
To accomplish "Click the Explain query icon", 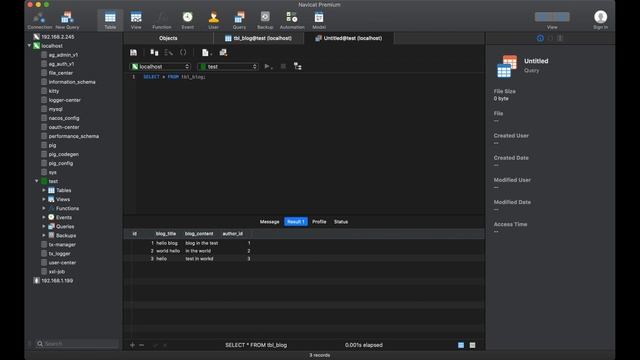I will [298, 66].
